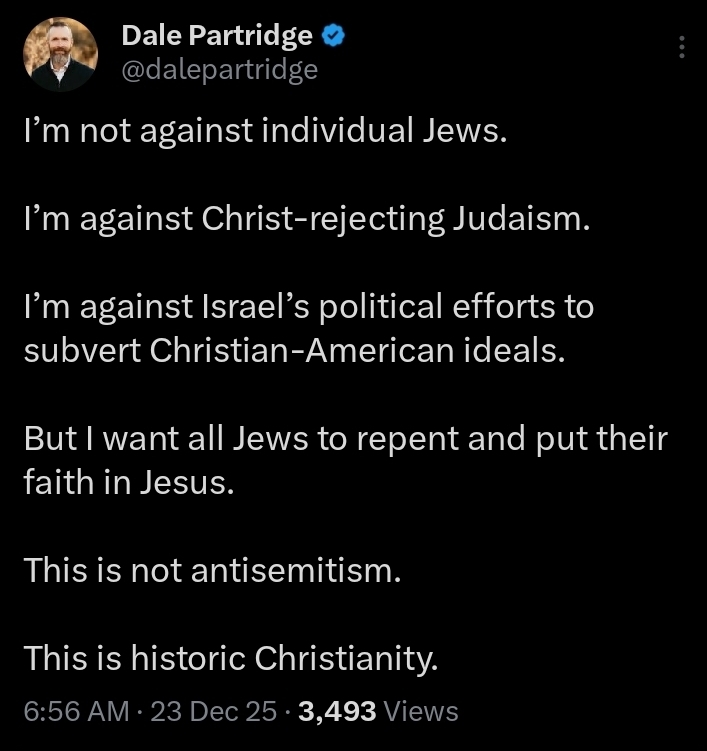The image size is (707, 751).
Task: Click the line "faith in Jesus."
Action: (x=129, y=482)
